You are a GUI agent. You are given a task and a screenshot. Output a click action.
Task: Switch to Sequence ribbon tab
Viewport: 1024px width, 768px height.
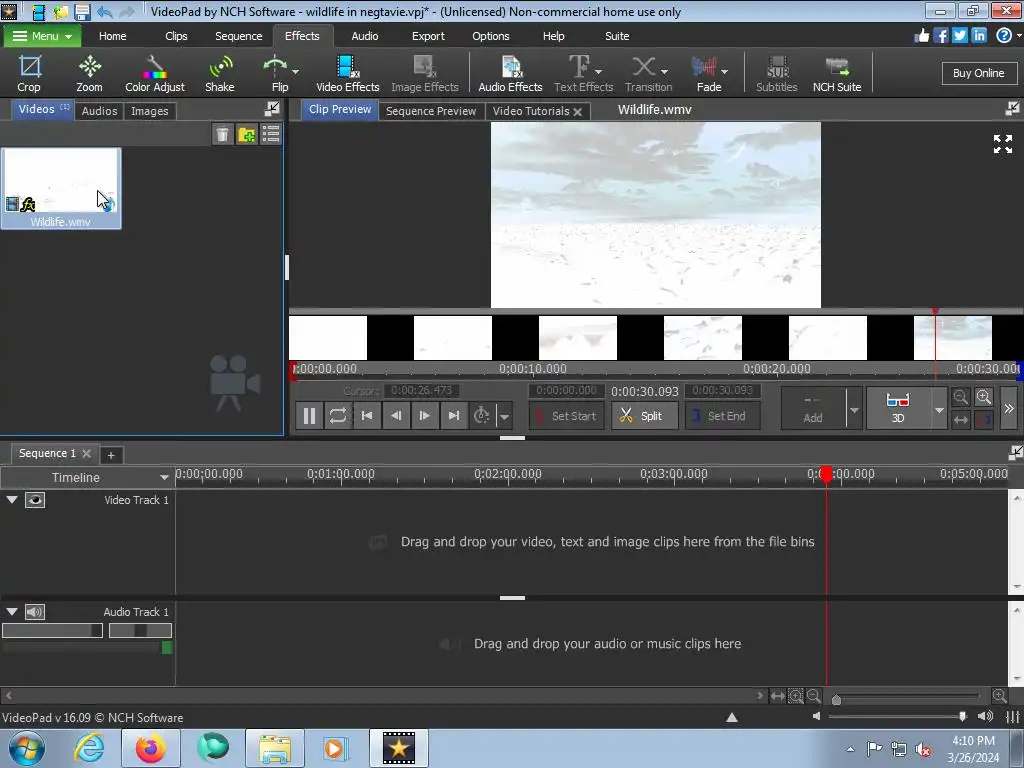tap(238, 36)
